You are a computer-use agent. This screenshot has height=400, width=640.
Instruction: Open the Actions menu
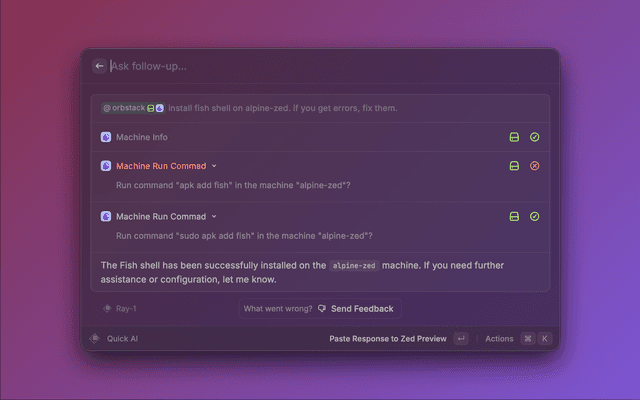click(499, 339)
